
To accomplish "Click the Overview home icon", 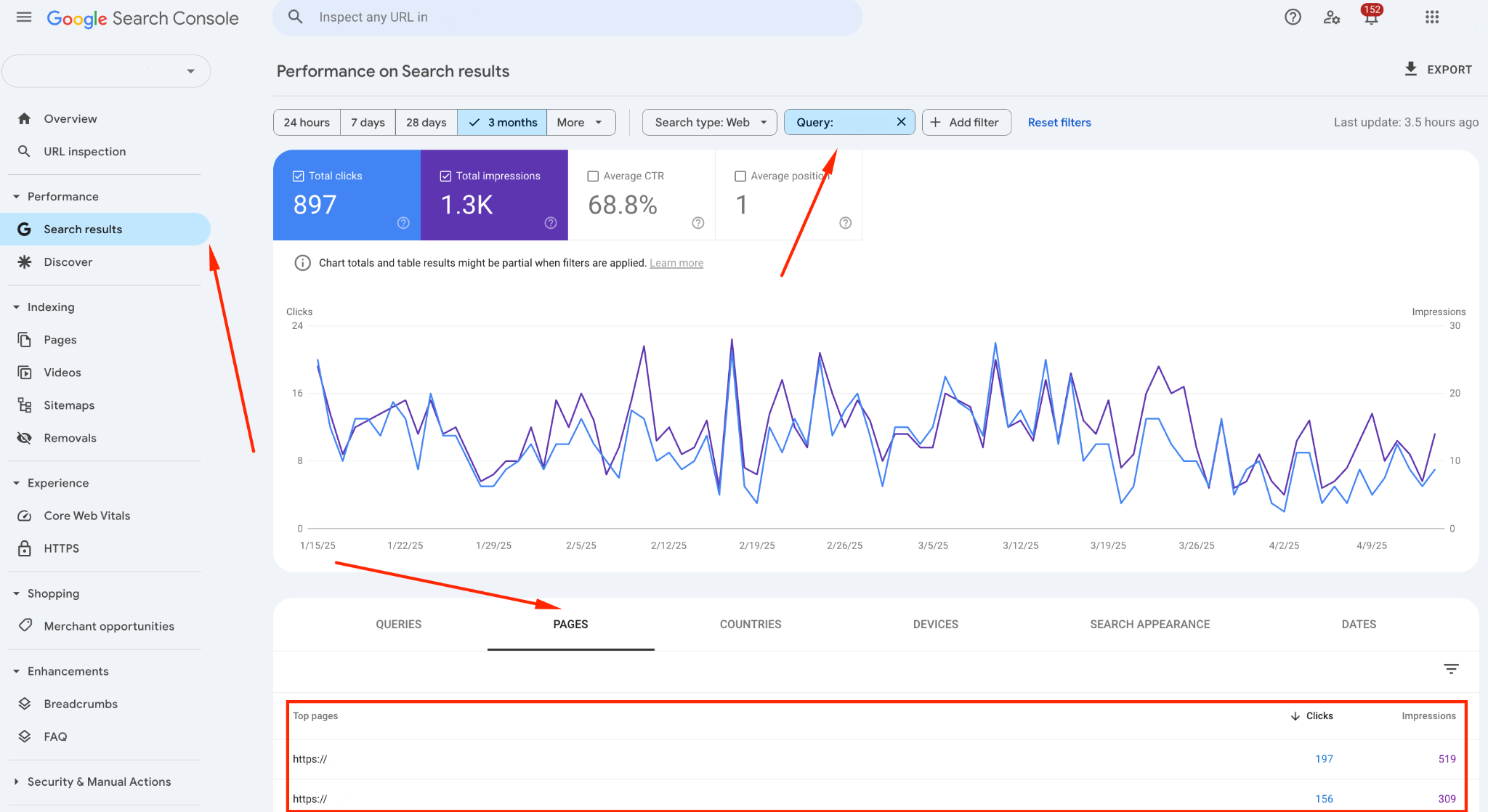I will click(x=25, y=118).
